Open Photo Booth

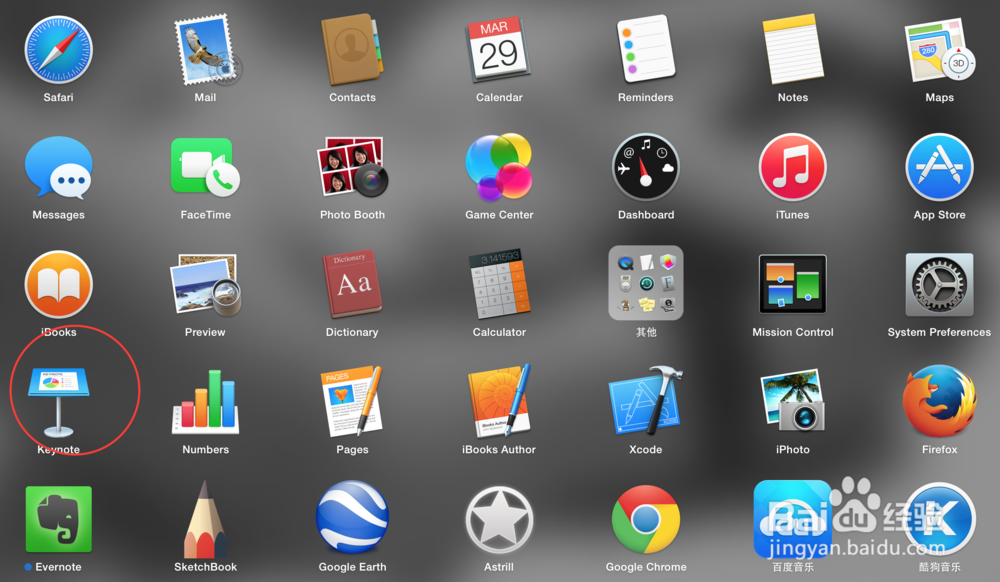click(x=352, y=166)
